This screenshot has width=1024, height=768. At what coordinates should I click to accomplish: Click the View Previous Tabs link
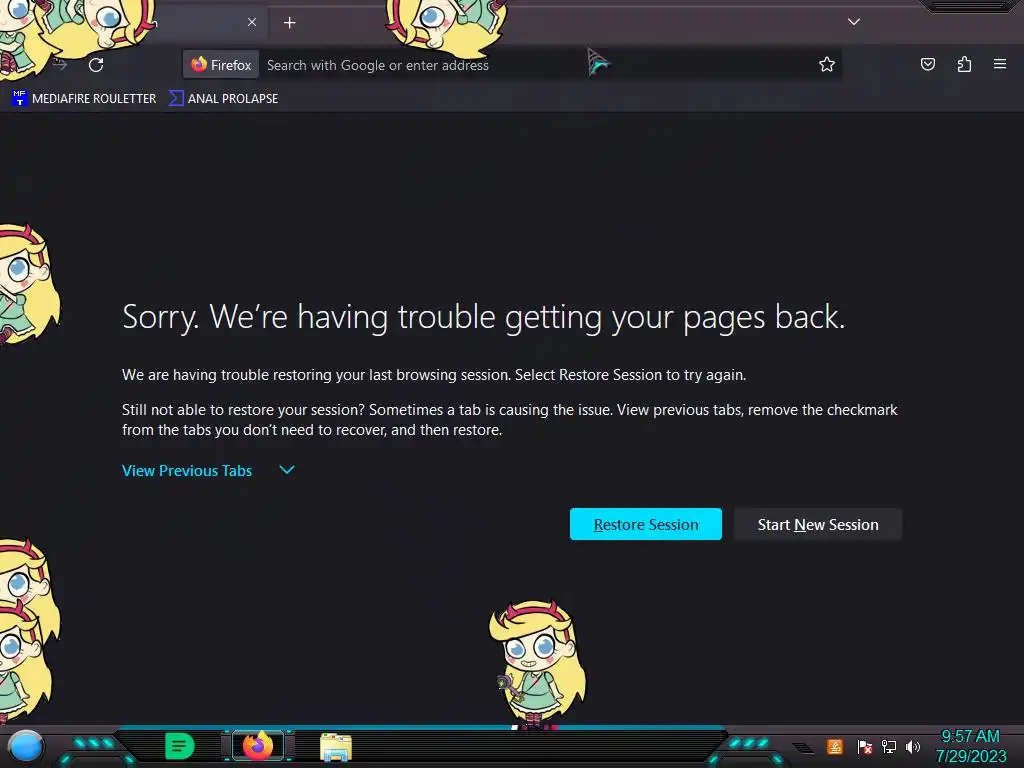pyautogui.click(x=187, y=471)
